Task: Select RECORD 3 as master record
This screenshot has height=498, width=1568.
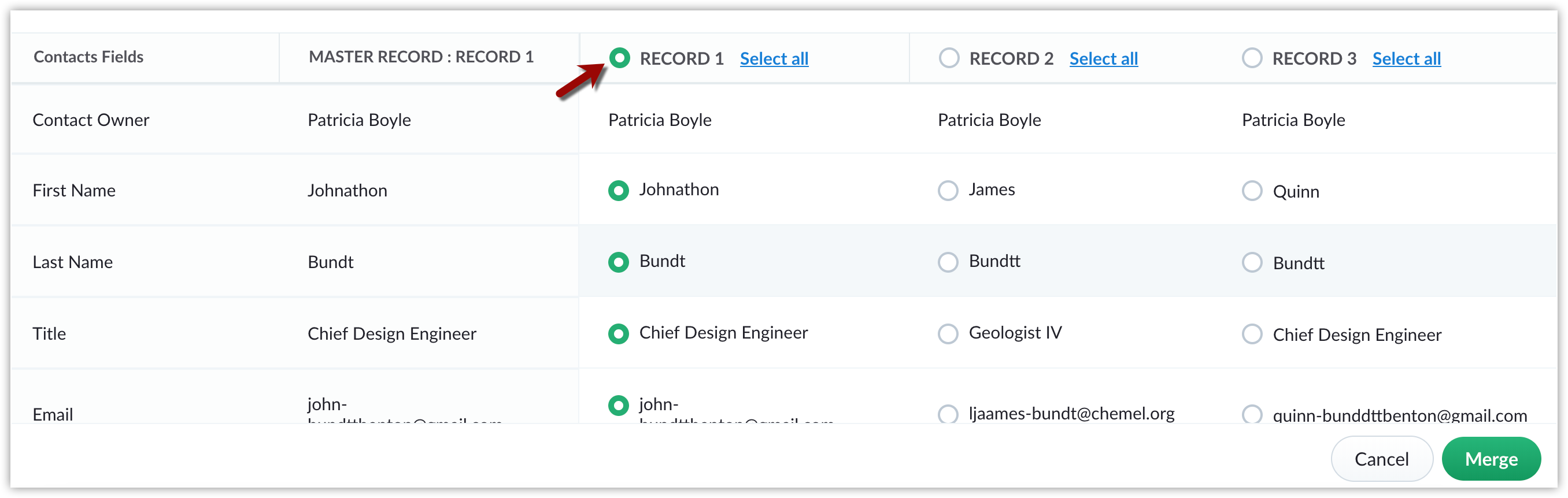Action: [1252, 58]
